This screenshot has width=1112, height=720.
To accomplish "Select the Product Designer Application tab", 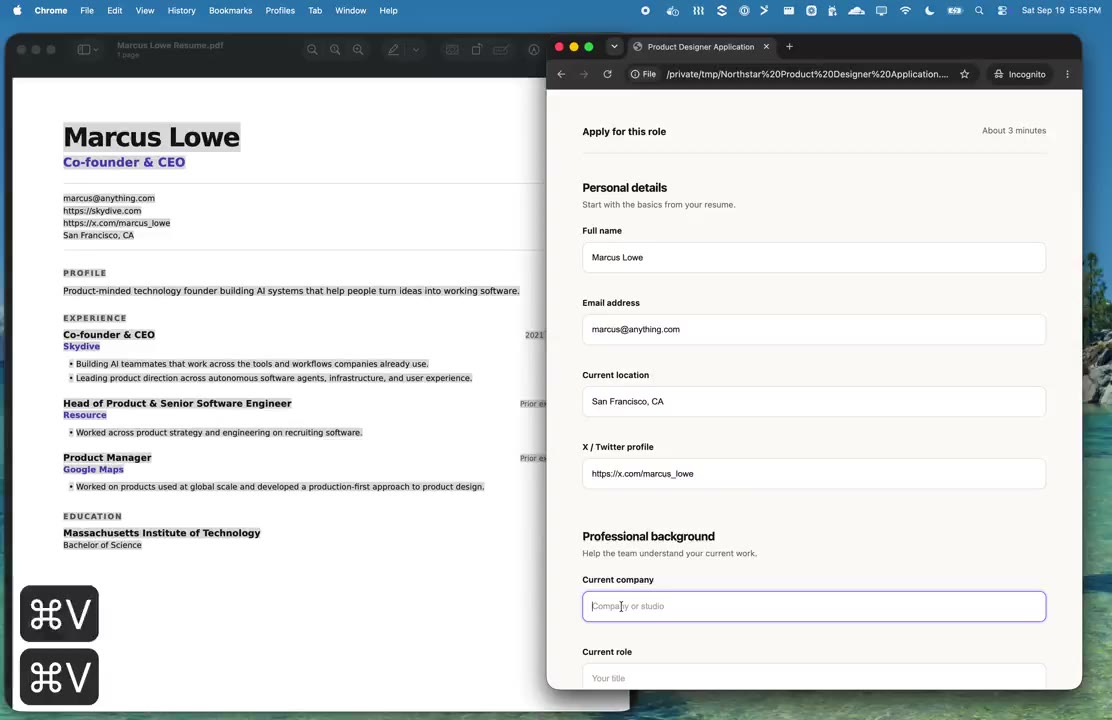I will 701,46.
